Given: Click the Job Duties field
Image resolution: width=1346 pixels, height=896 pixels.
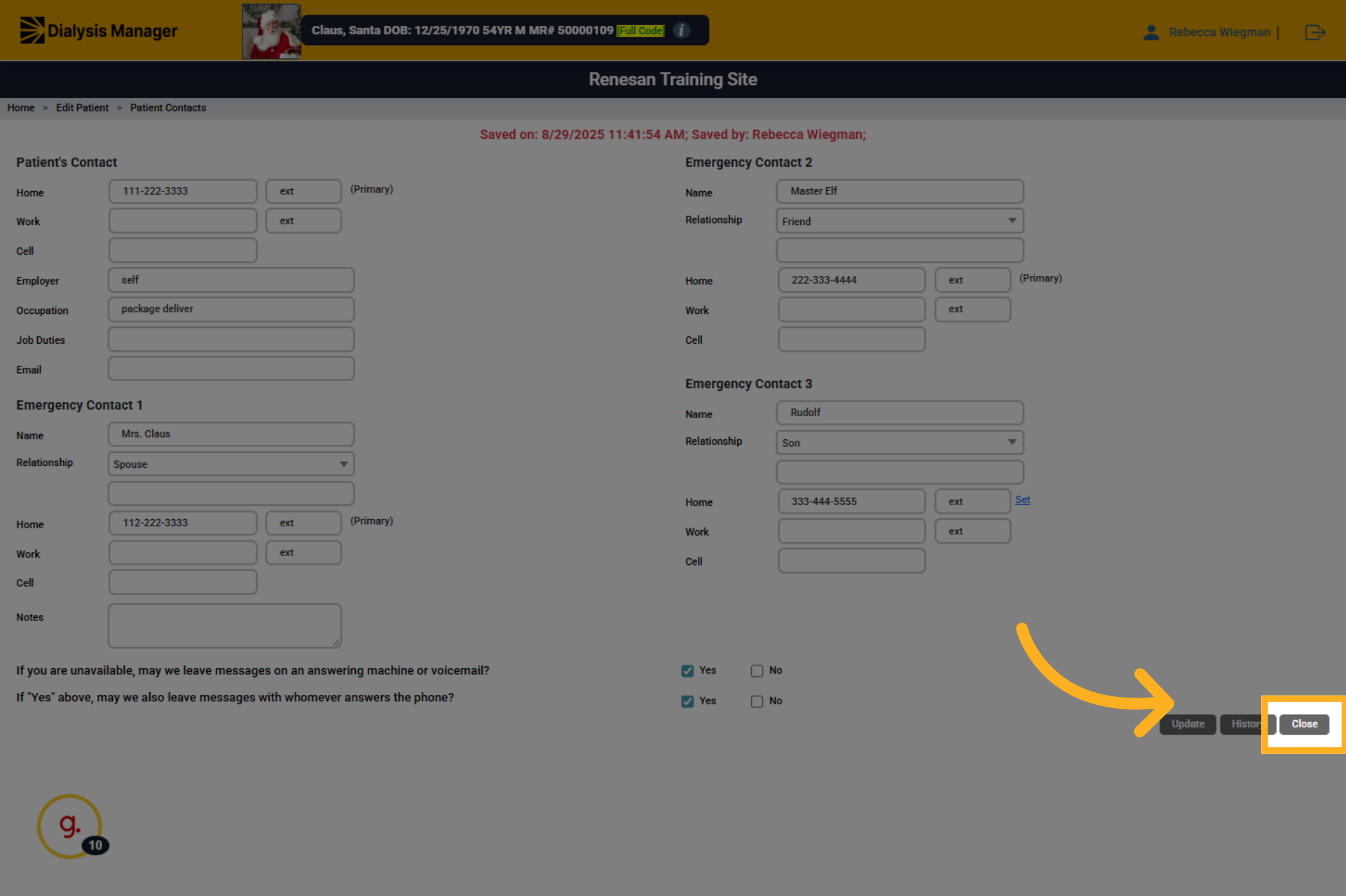Looking at the screenshot, I should pos(231,339).
